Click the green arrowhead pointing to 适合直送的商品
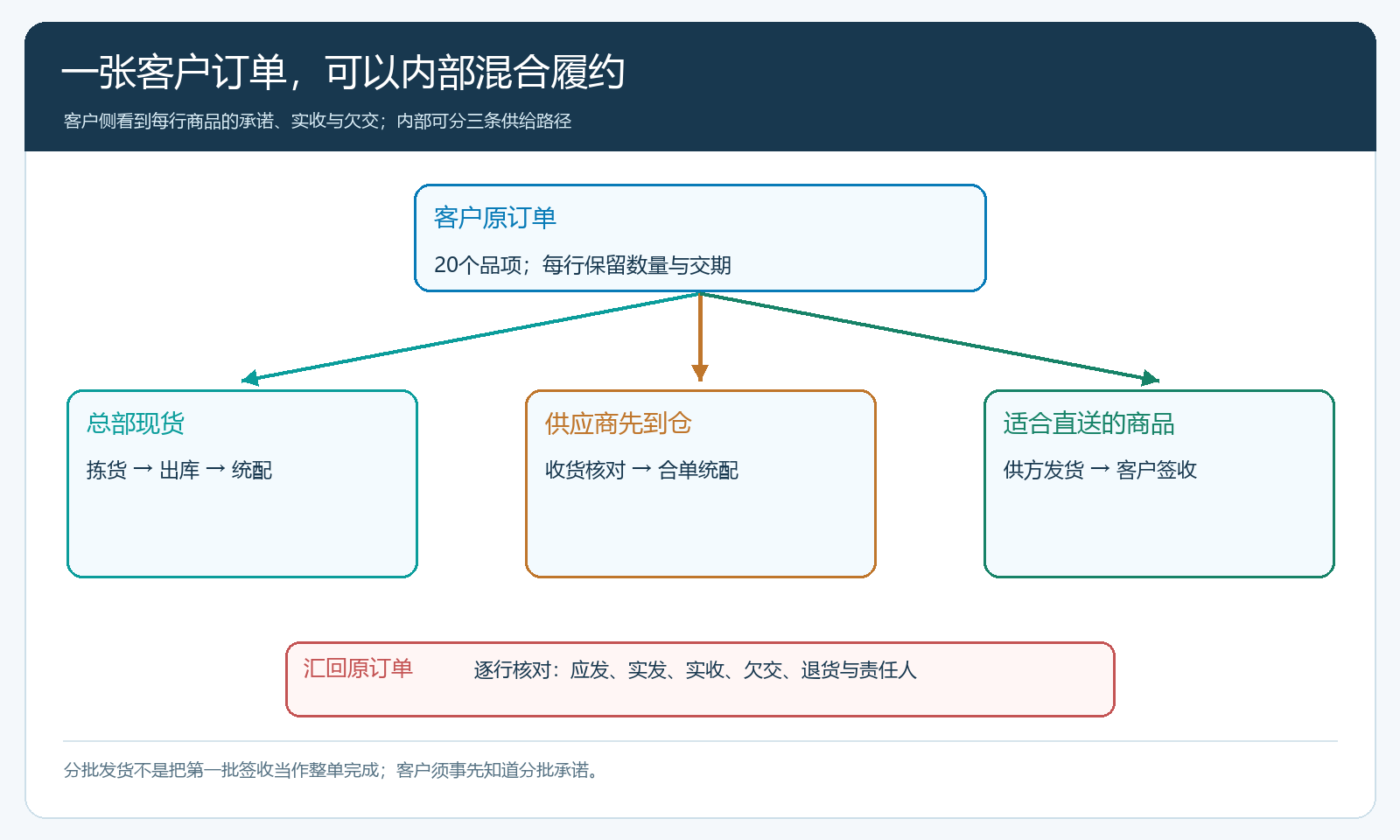Screen dimensions: 1400x840 pyautogui.click(x=1151, y=378)
